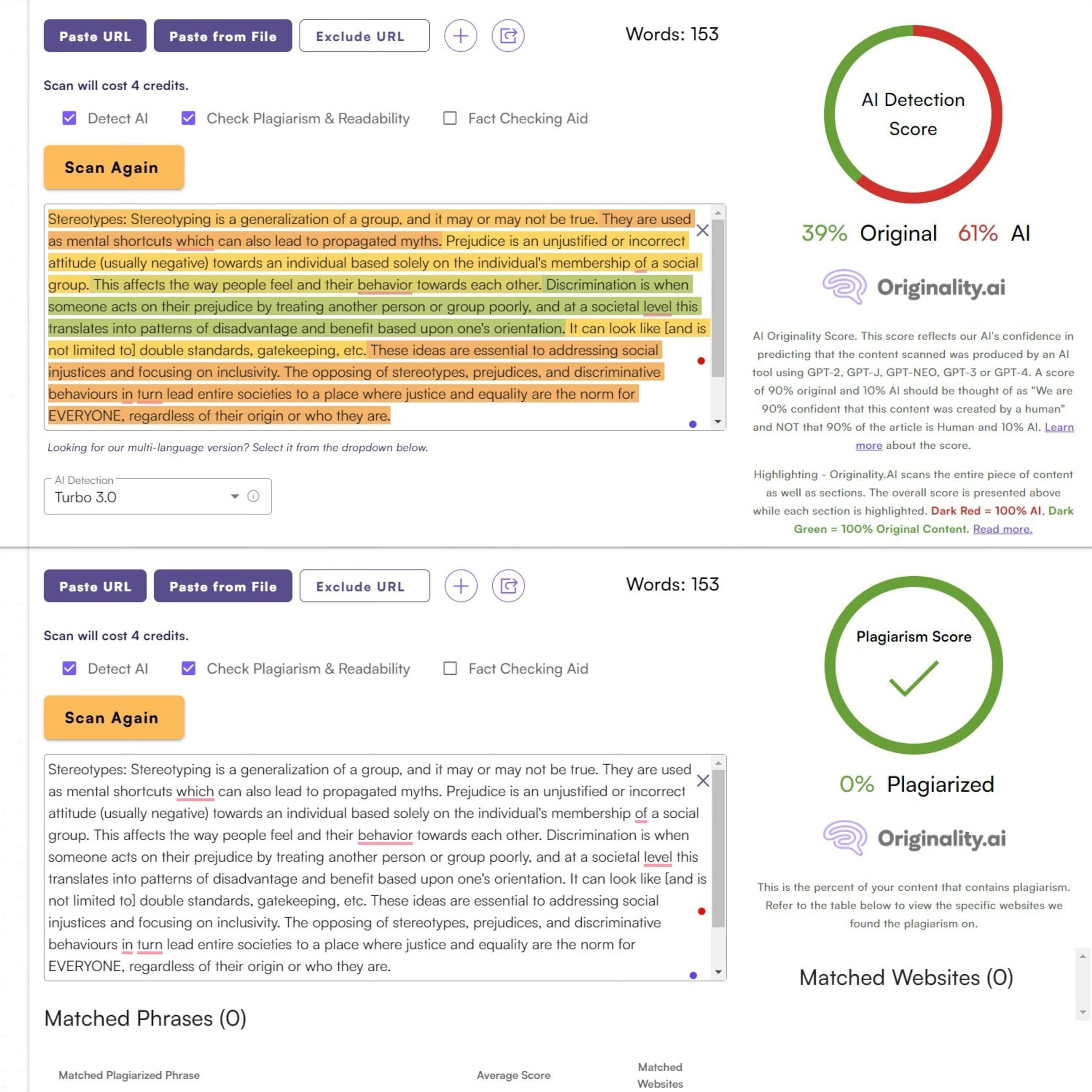Click the share icon in the bottom panel
The image size is (1092, 1092).
(x=508, y=586)
